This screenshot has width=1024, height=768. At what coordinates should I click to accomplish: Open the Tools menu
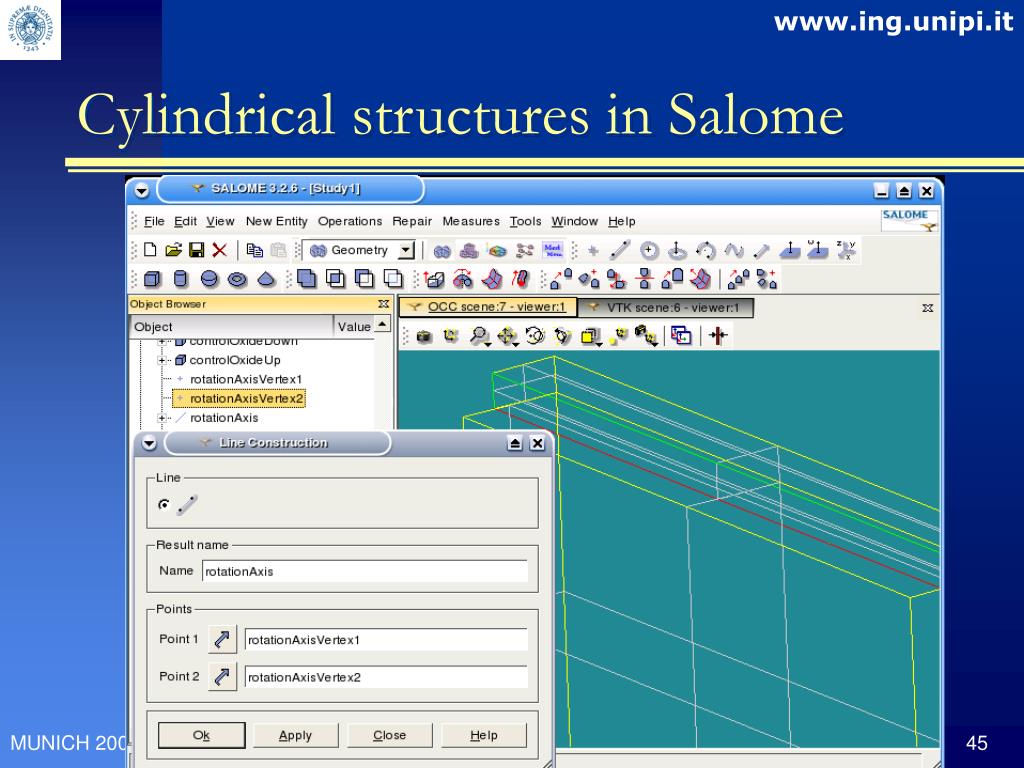click(526, 221)
